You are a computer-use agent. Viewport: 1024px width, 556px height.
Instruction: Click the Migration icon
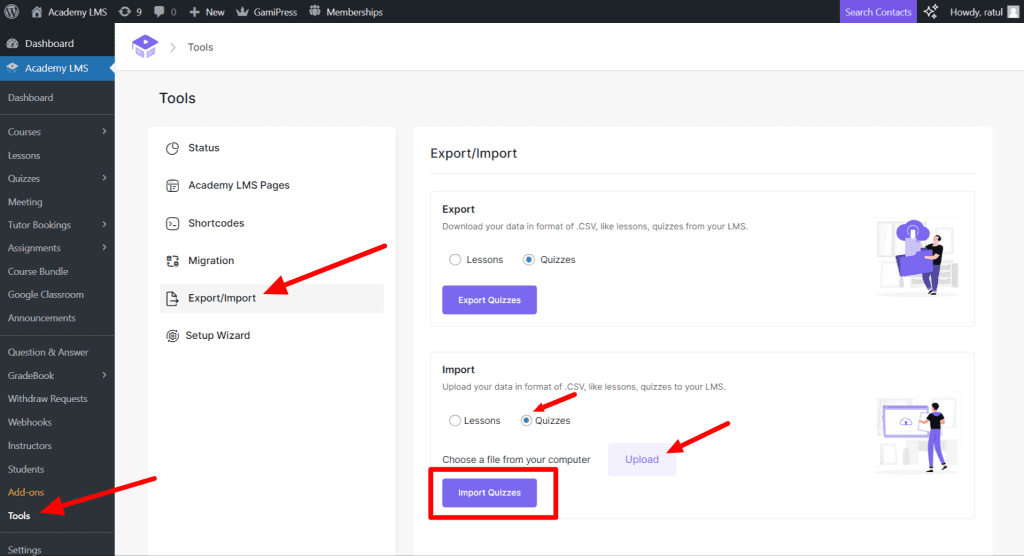pyautogui.click(x=172, y=261)
